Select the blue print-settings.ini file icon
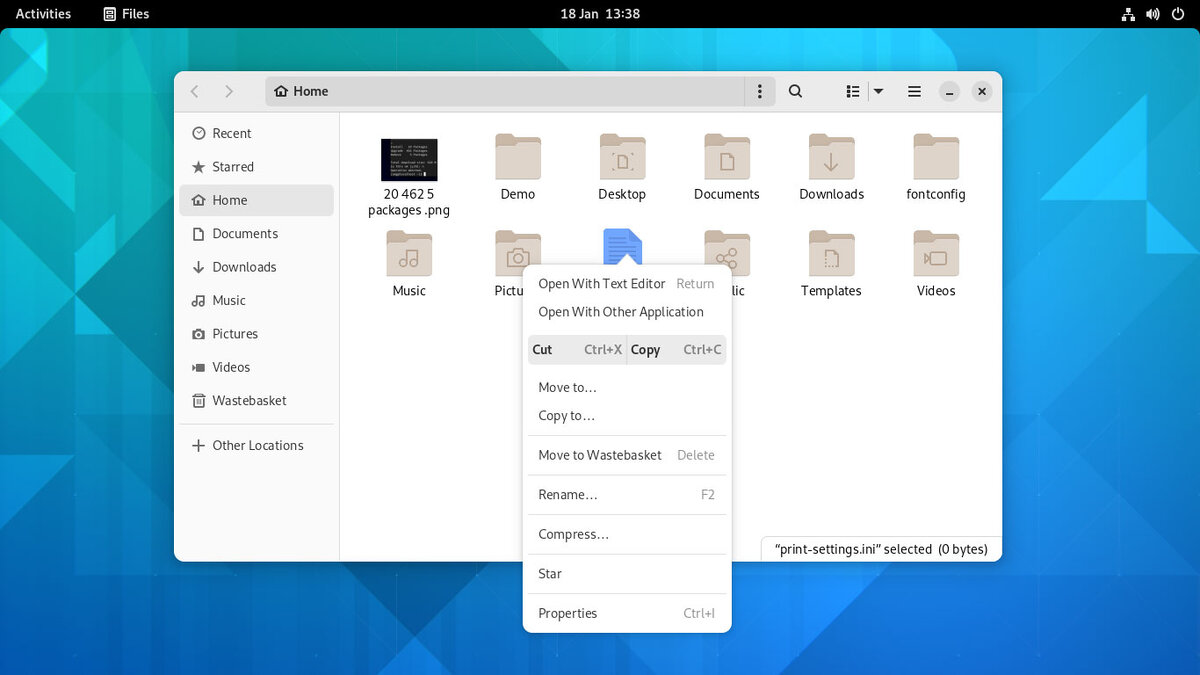 (x=622, y=247)
